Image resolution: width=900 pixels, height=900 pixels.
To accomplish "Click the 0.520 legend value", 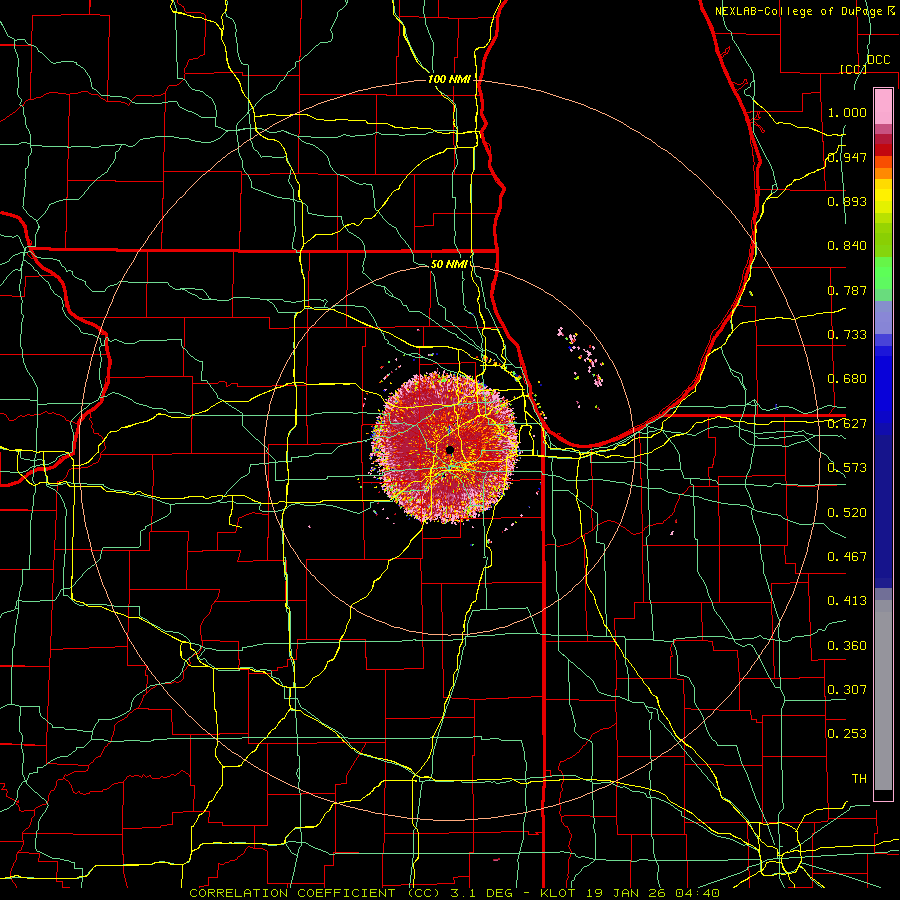I will click(x=847, y=513).
